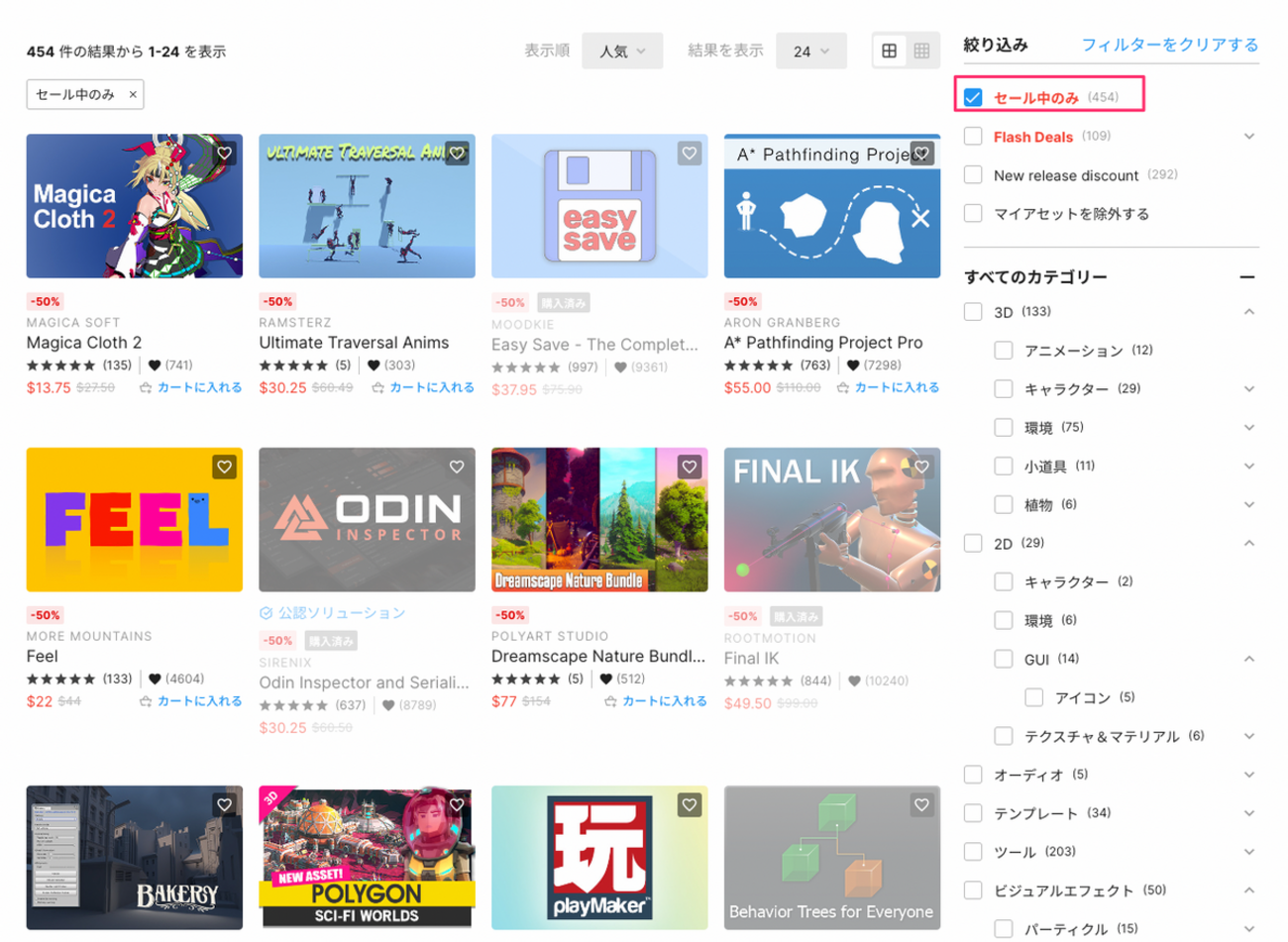Heart icon on playMaker thumbnail
The image size is (1288, 942).
coord(690,805)
